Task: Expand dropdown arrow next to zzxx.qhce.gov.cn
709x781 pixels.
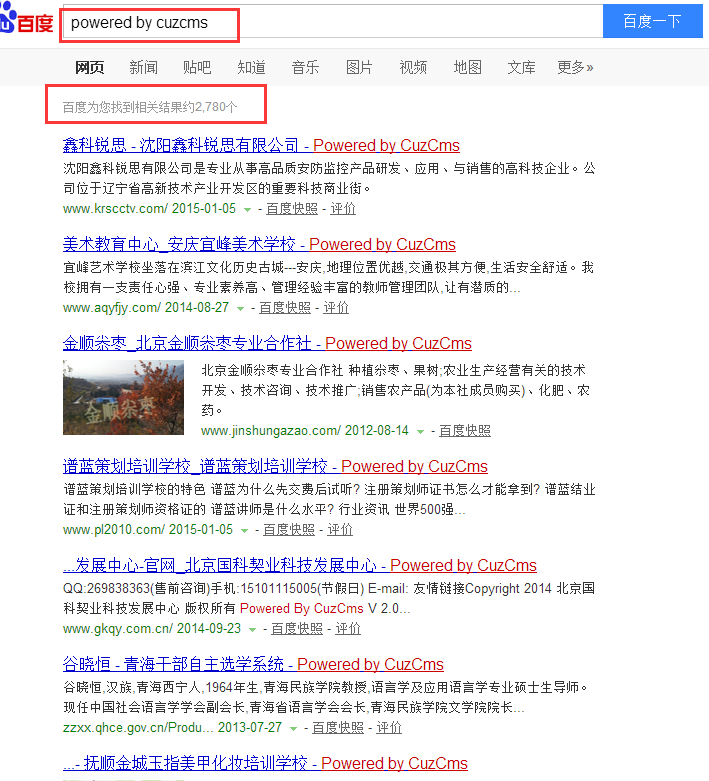Action: pos(293,729)
